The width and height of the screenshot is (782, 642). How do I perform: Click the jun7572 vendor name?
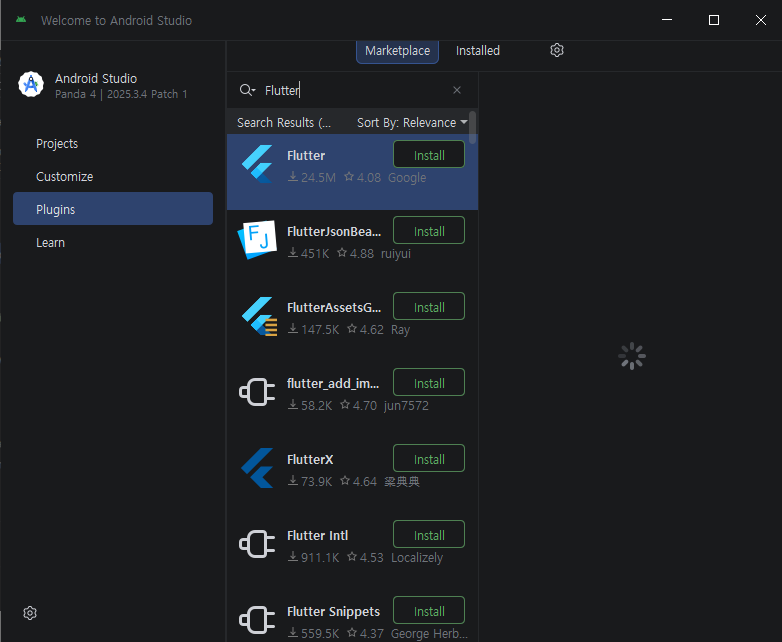pyautogui.click(x=406, y=406)
